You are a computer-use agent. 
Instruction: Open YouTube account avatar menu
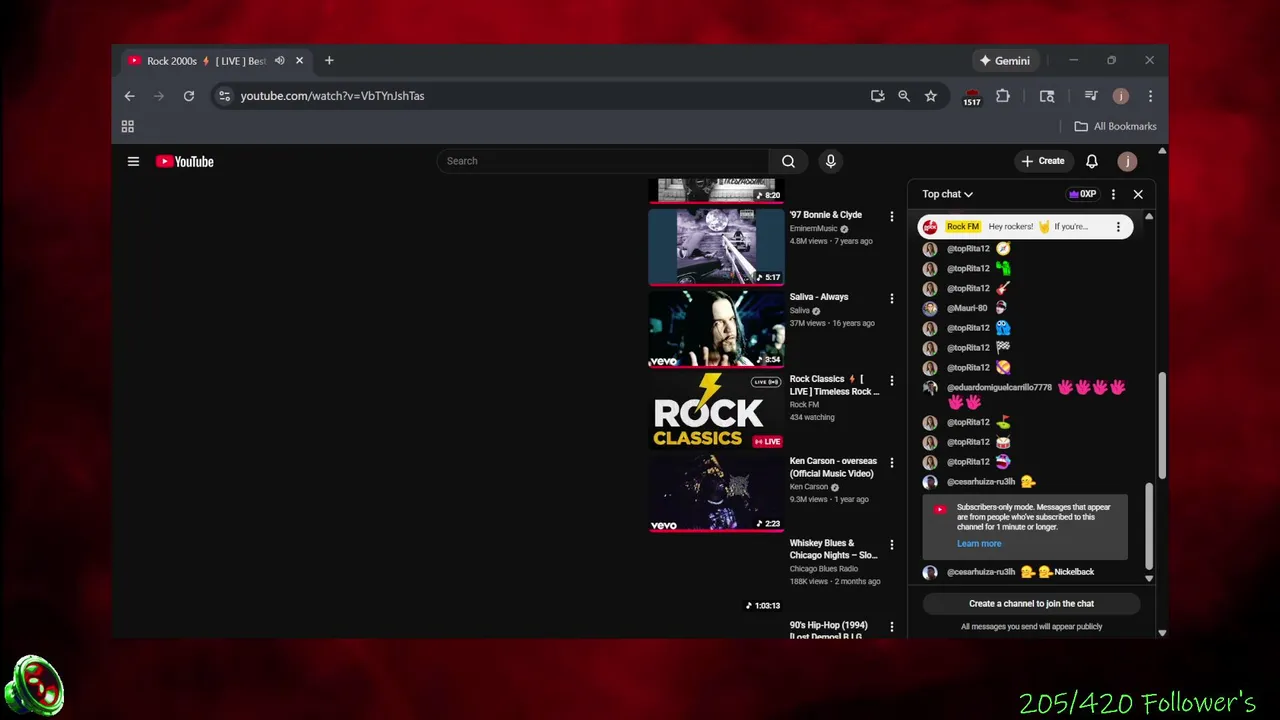point(1127,161)
